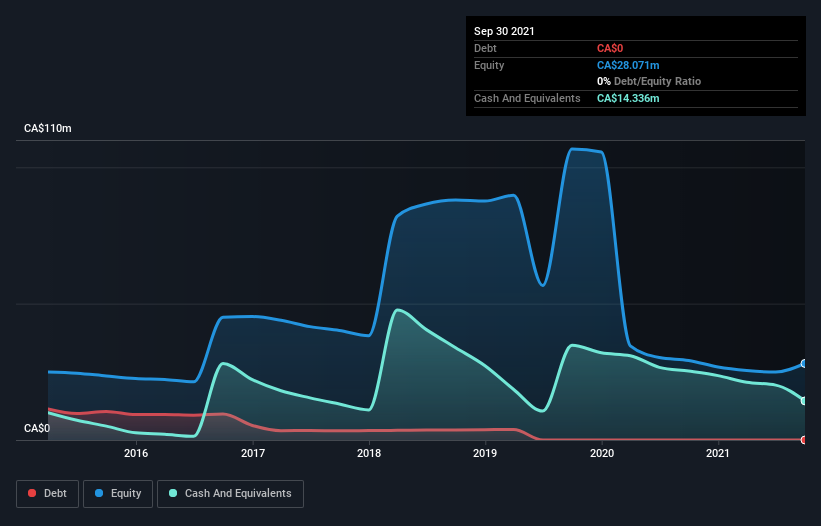
Task: Click the blue Equity legend dot
Action: (x=99, y=493)
